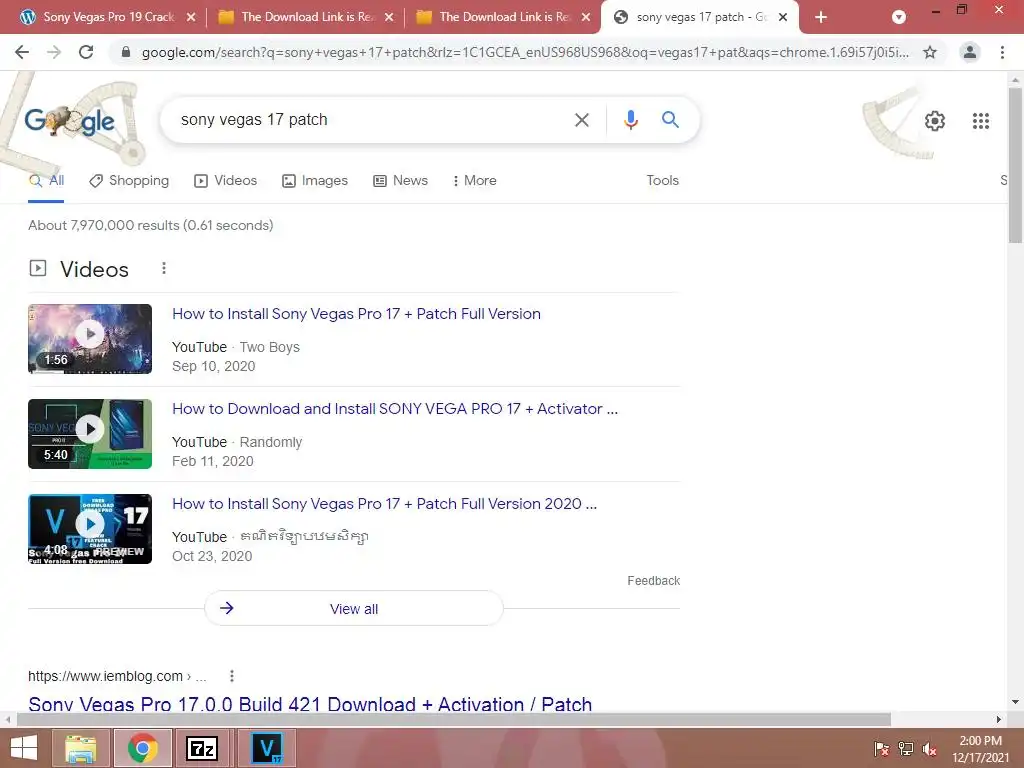This screenshot has height=768, width=1024.
Task: Click the Chrome taskbar icon
Action: pos(142,748)
